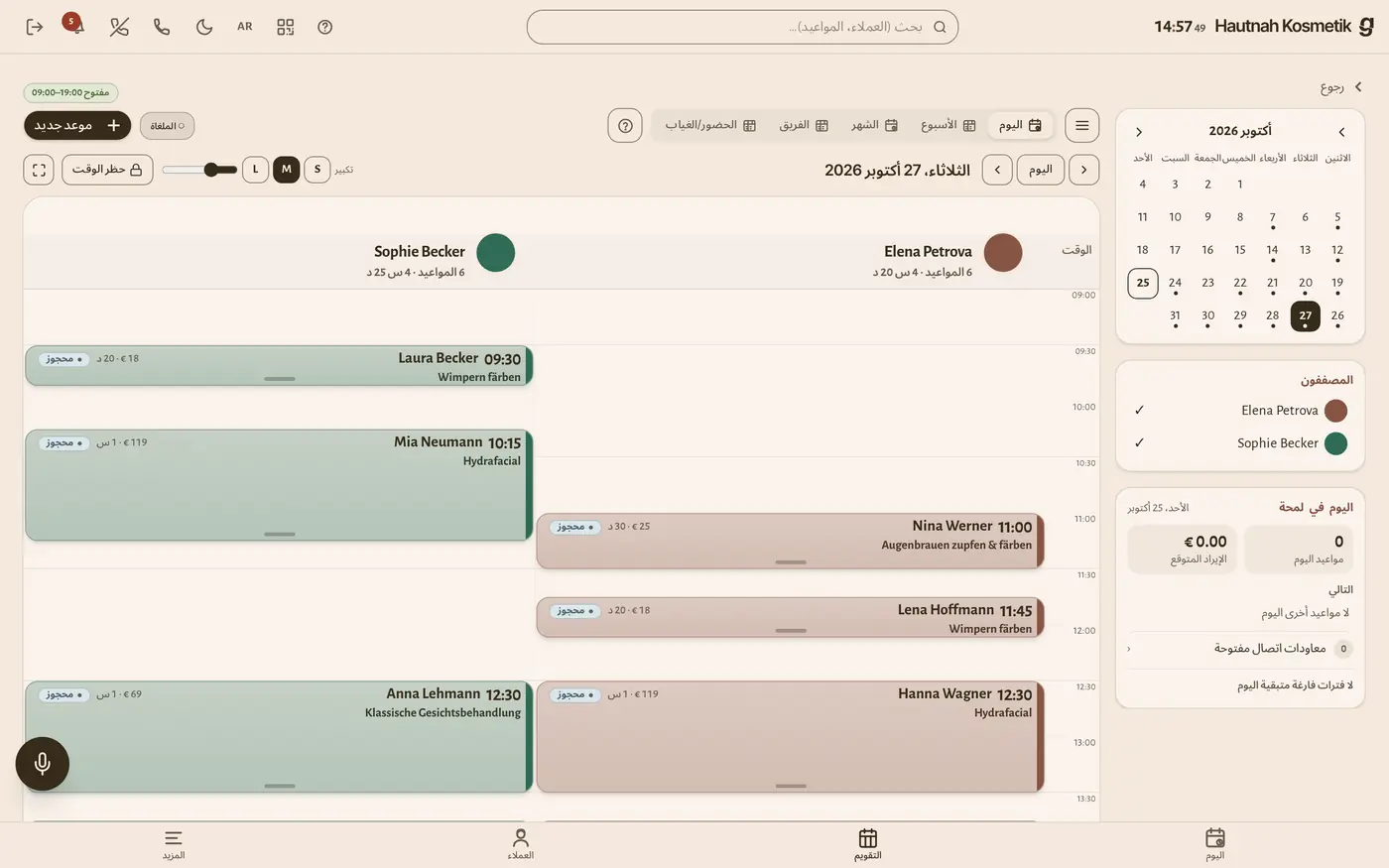Click the zoom slider next to the L button
The width and height of the screenshot is (1389, 868).
(x=199, y=170)
